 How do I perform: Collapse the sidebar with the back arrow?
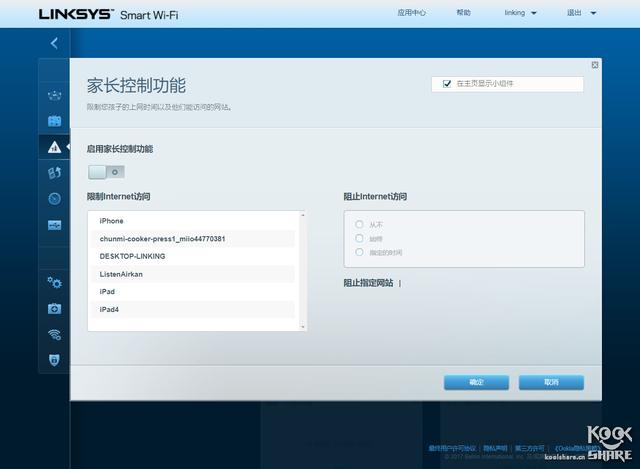(54, 43)
